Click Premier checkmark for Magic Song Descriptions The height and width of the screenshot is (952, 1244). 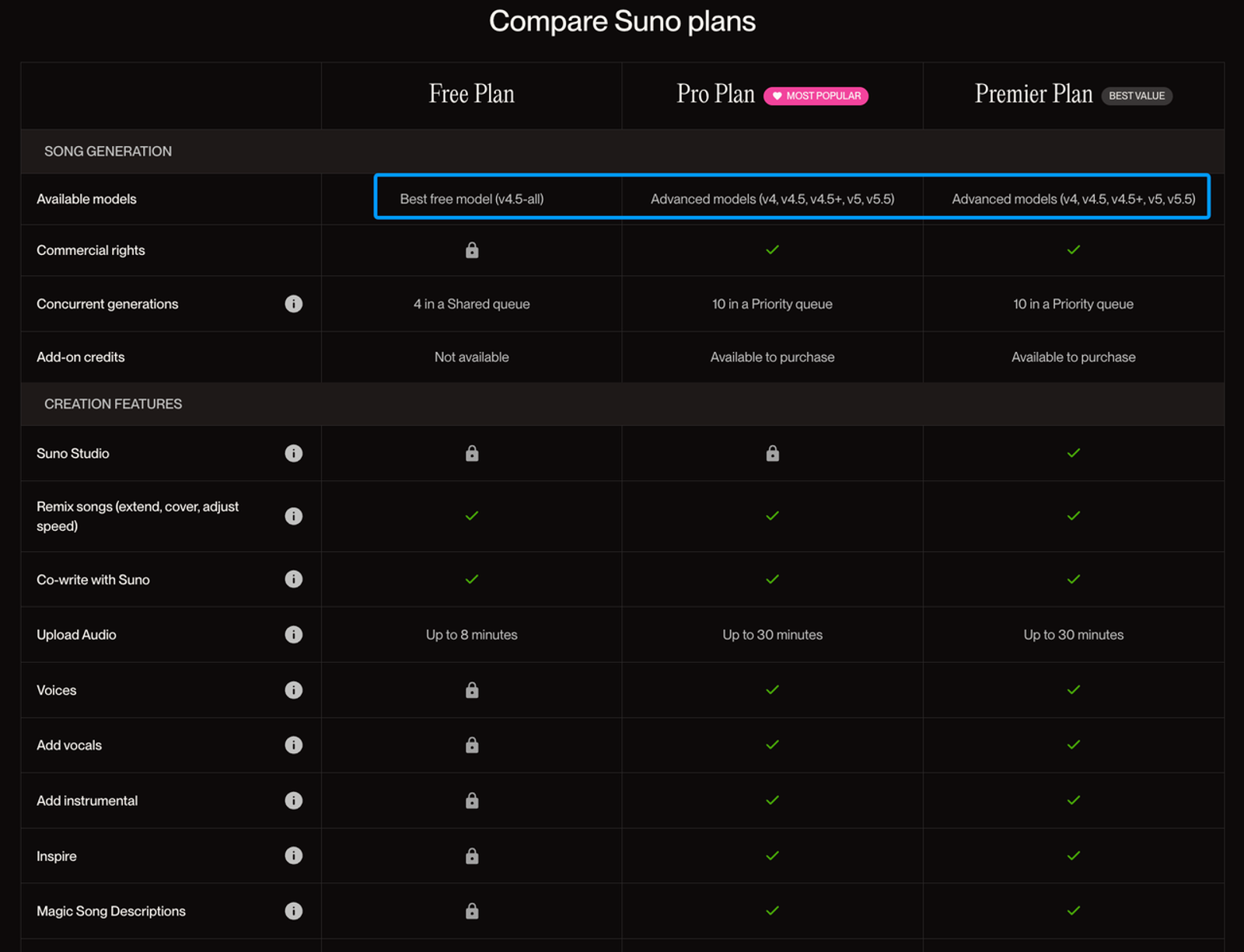[x=1074, y=911]
